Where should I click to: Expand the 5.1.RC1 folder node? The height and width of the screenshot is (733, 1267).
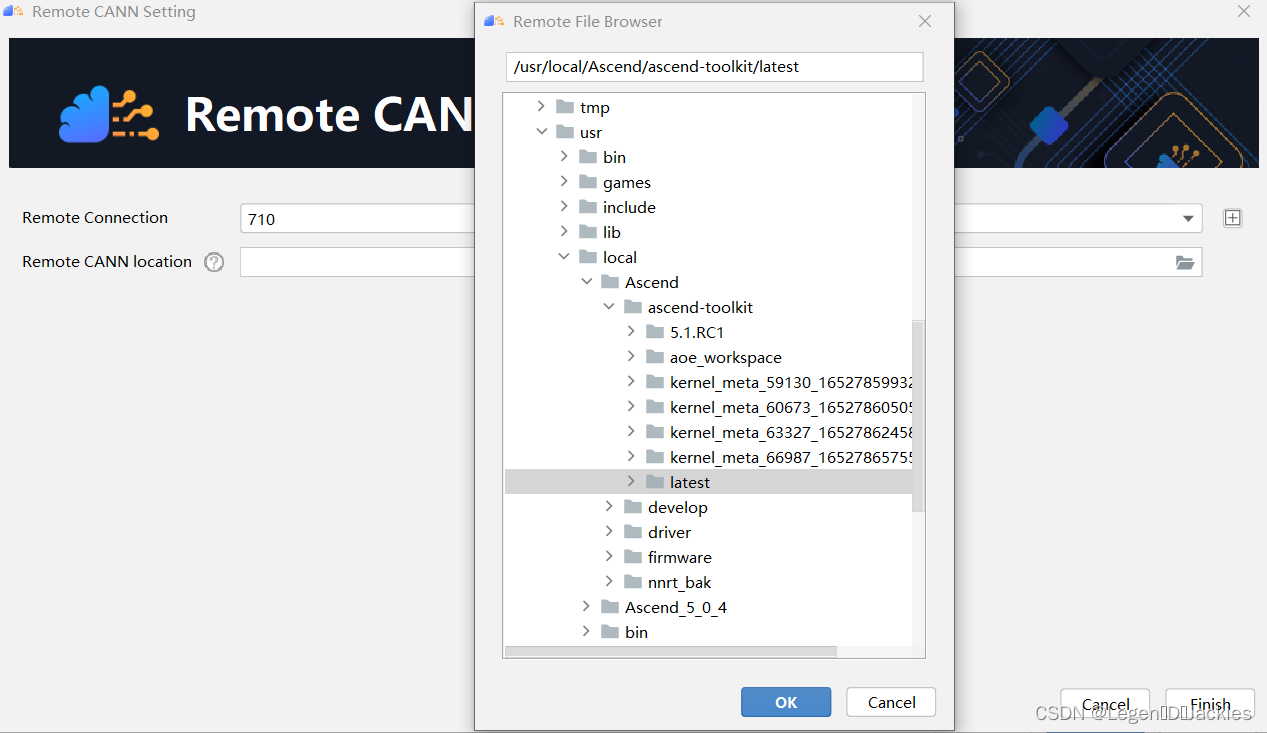pos(631,332)
